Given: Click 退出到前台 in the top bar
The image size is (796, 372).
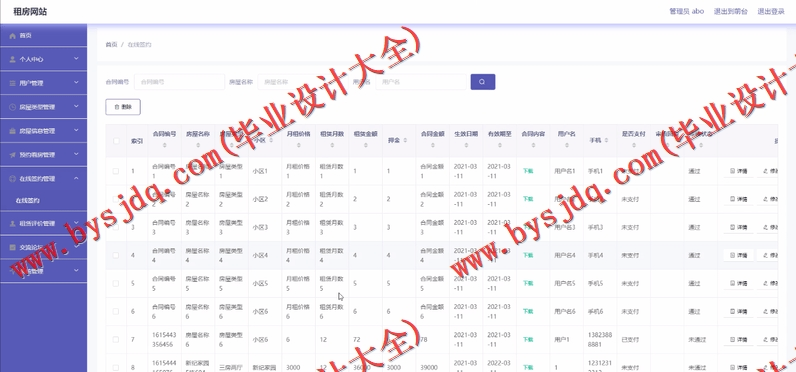Looking at the screenshot, I should click(731, 11).
